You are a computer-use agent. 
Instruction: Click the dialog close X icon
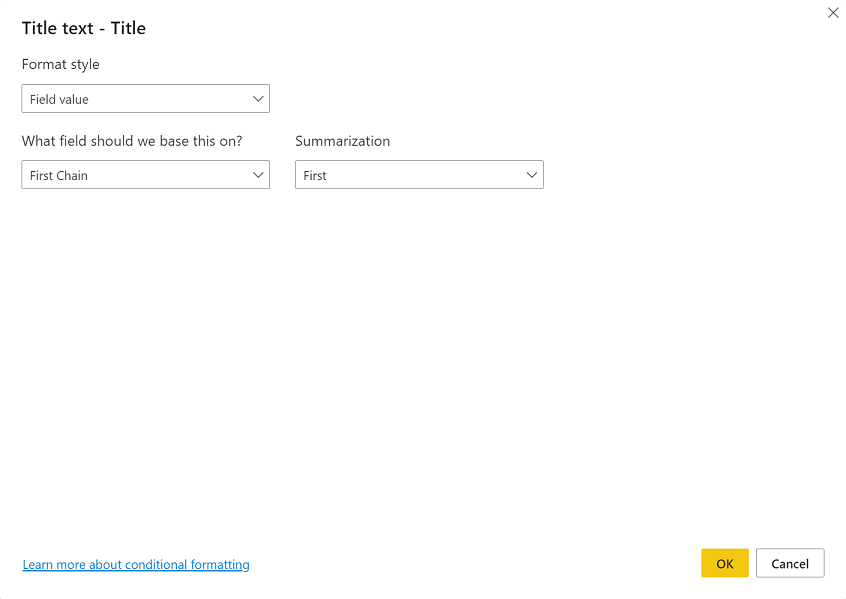coord(833,13)
